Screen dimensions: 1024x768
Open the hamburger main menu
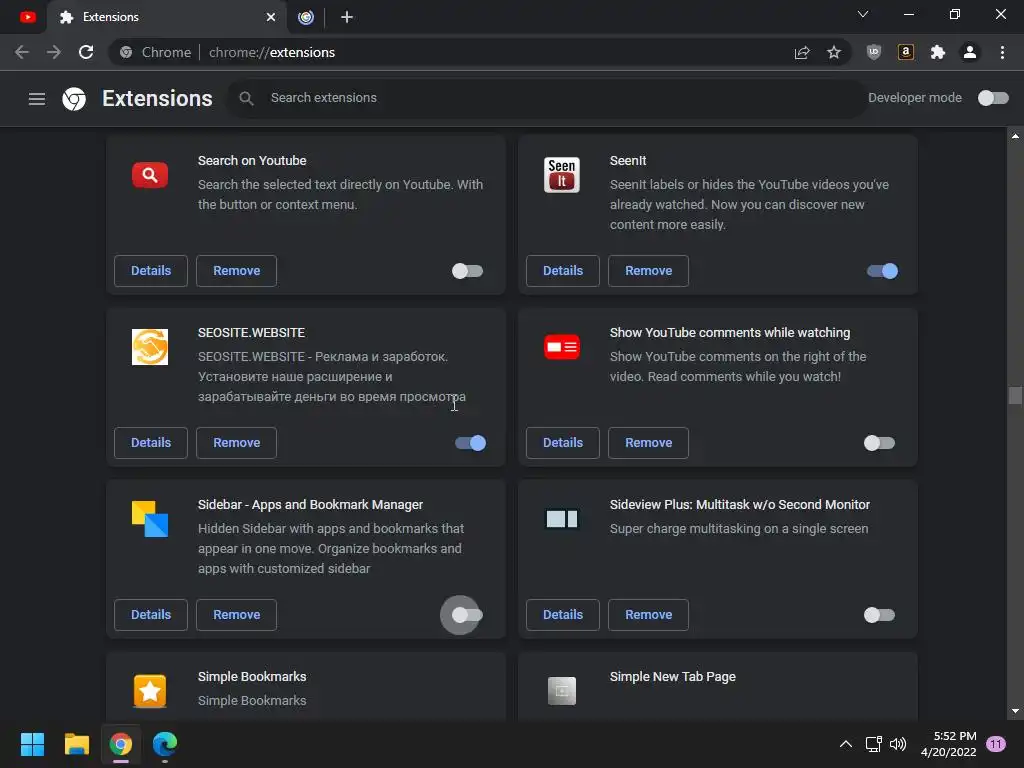(37, 99)
